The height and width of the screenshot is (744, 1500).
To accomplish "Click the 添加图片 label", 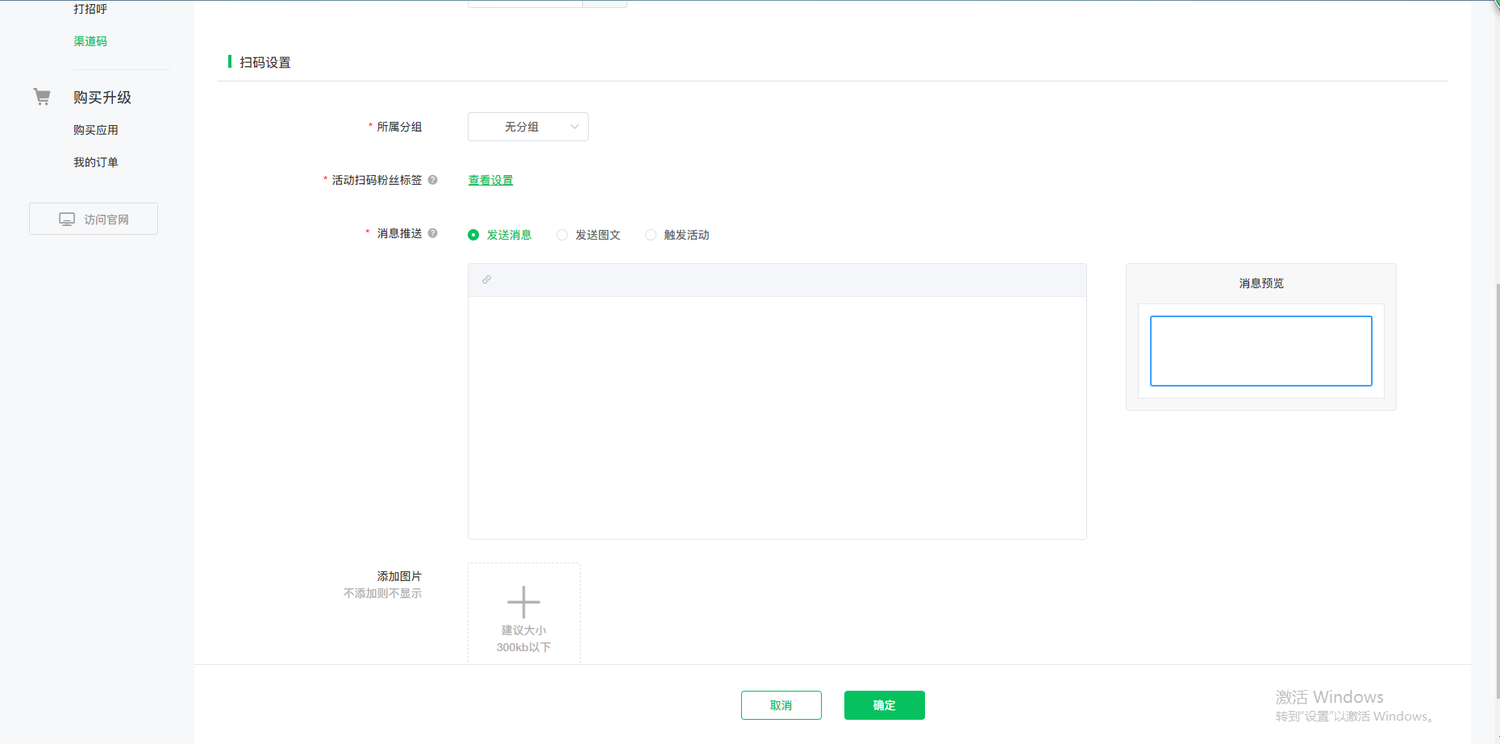I will point(399,576).
